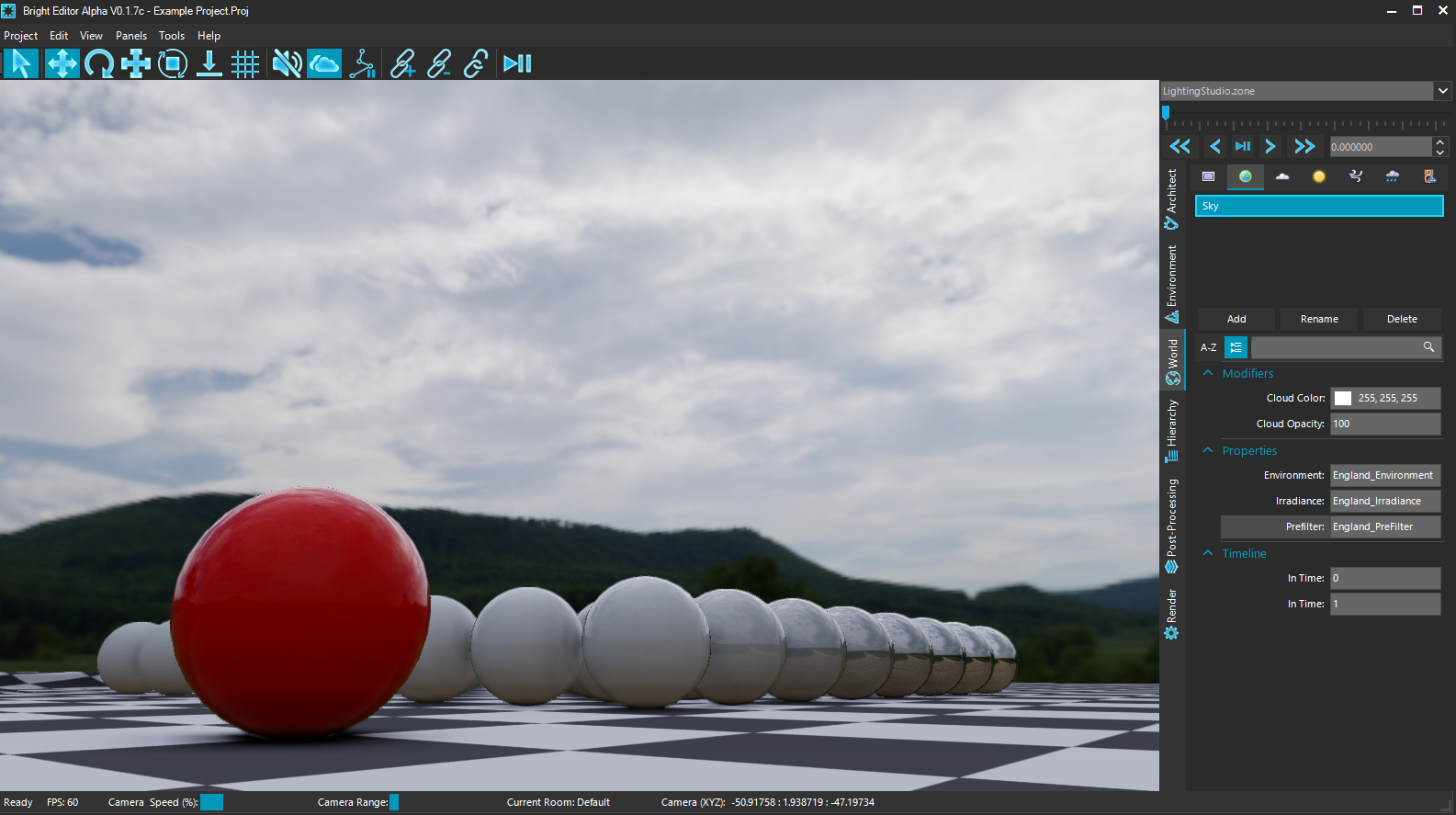Select the white cloud tab icon
1456x815 pixels.
[x=1282, y=176]
